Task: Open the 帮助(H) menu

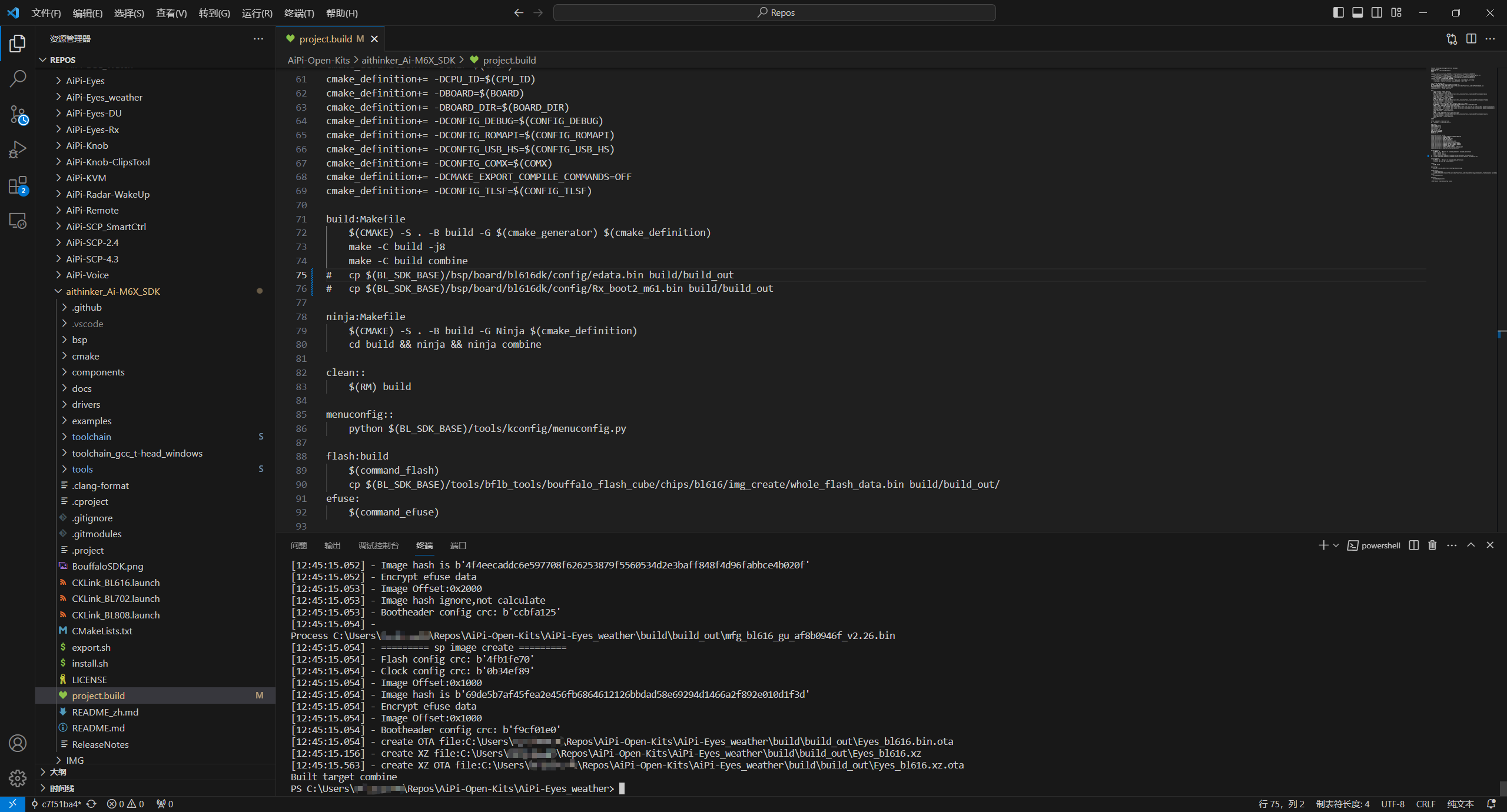Action: [342, 13]
